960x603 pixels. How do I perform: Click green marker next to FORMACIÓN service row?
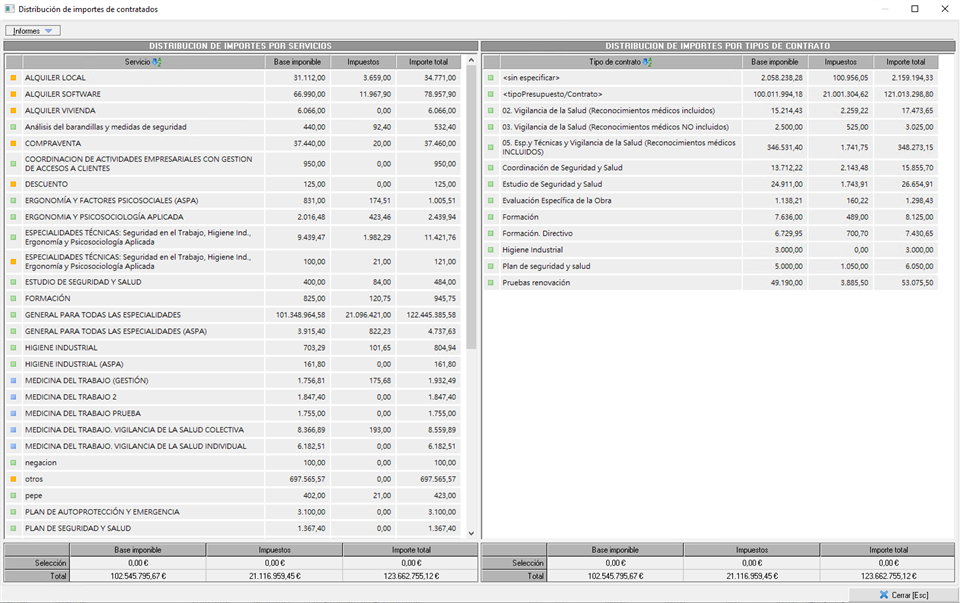13,299
